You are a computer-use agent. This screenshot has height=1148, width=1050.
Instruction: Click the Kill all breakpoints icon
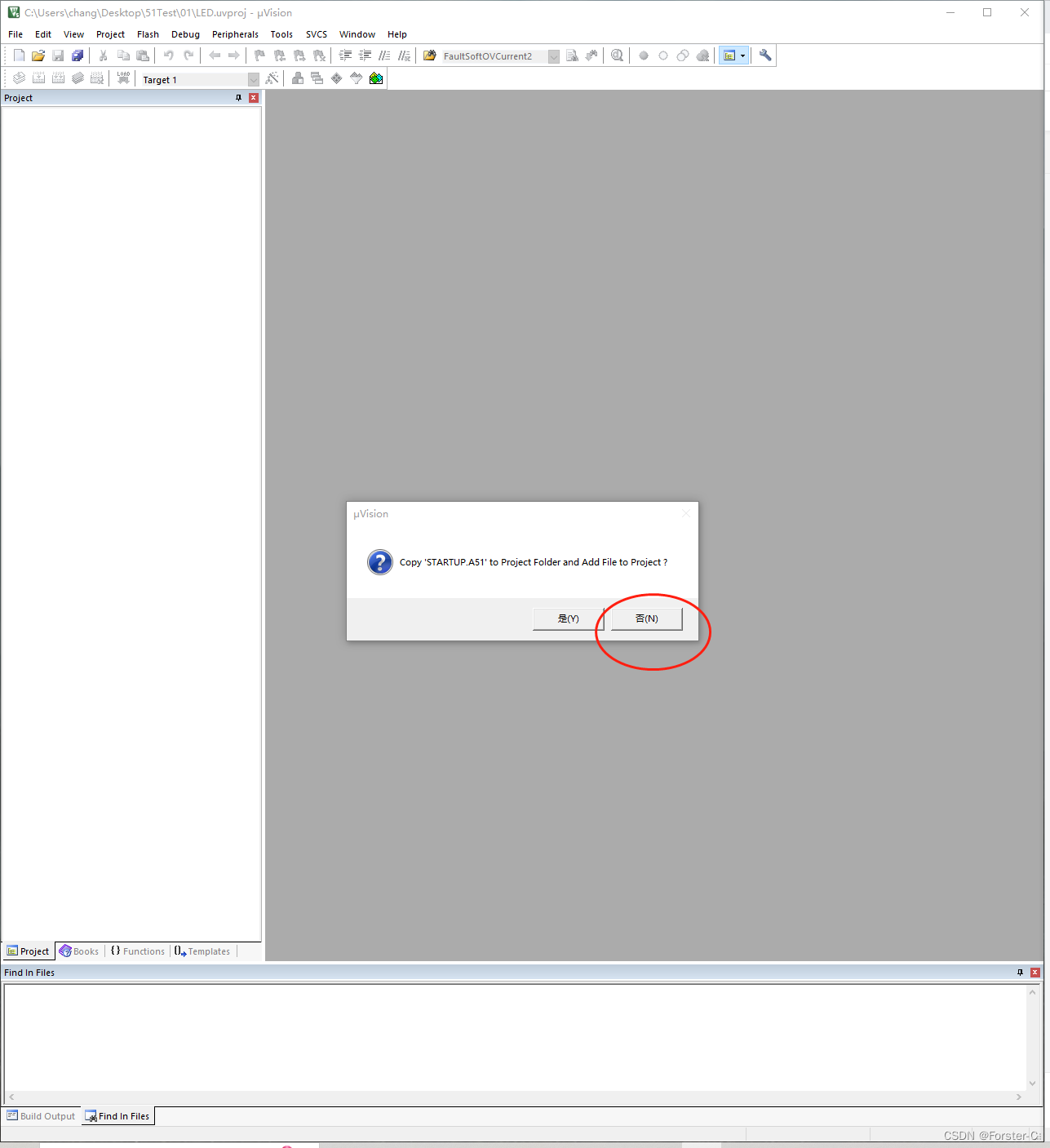[702, 55]
